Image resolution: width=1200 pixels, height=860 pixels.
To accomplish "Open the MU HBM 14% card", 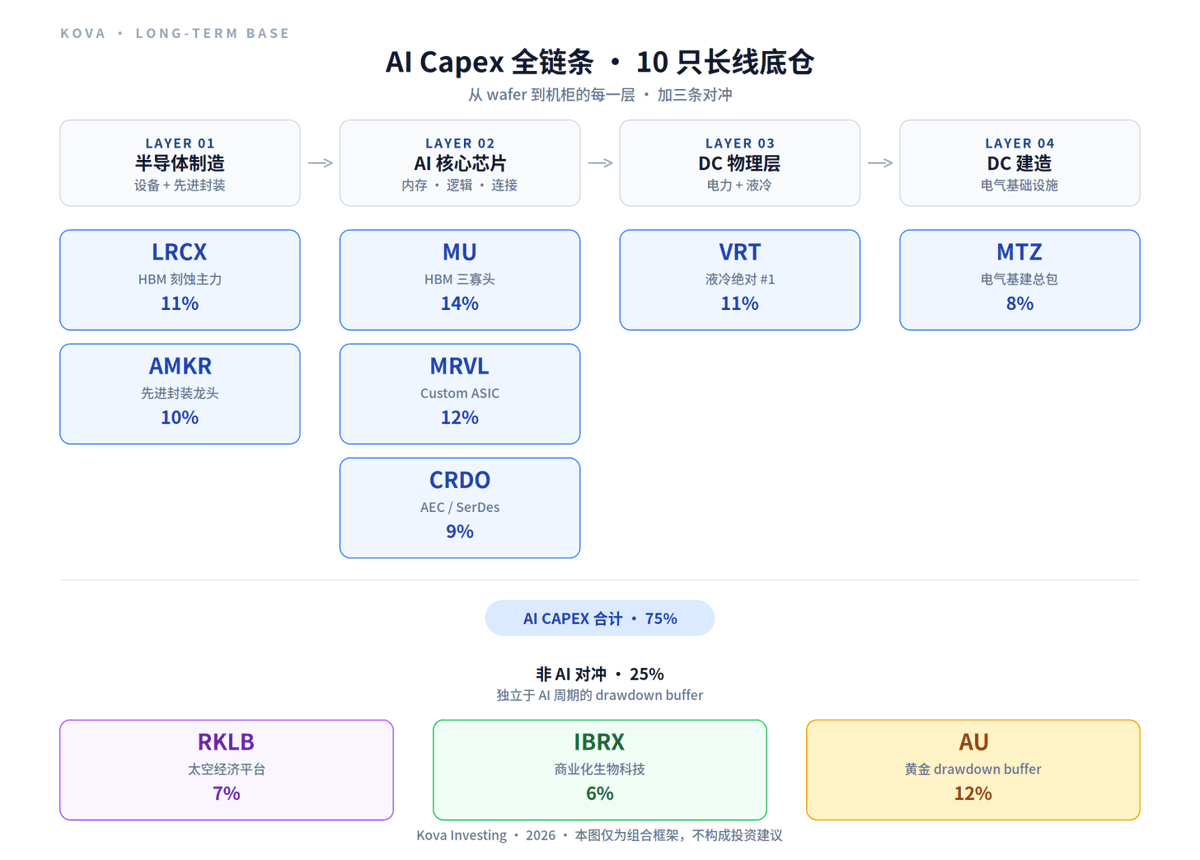I will [460, 280].
